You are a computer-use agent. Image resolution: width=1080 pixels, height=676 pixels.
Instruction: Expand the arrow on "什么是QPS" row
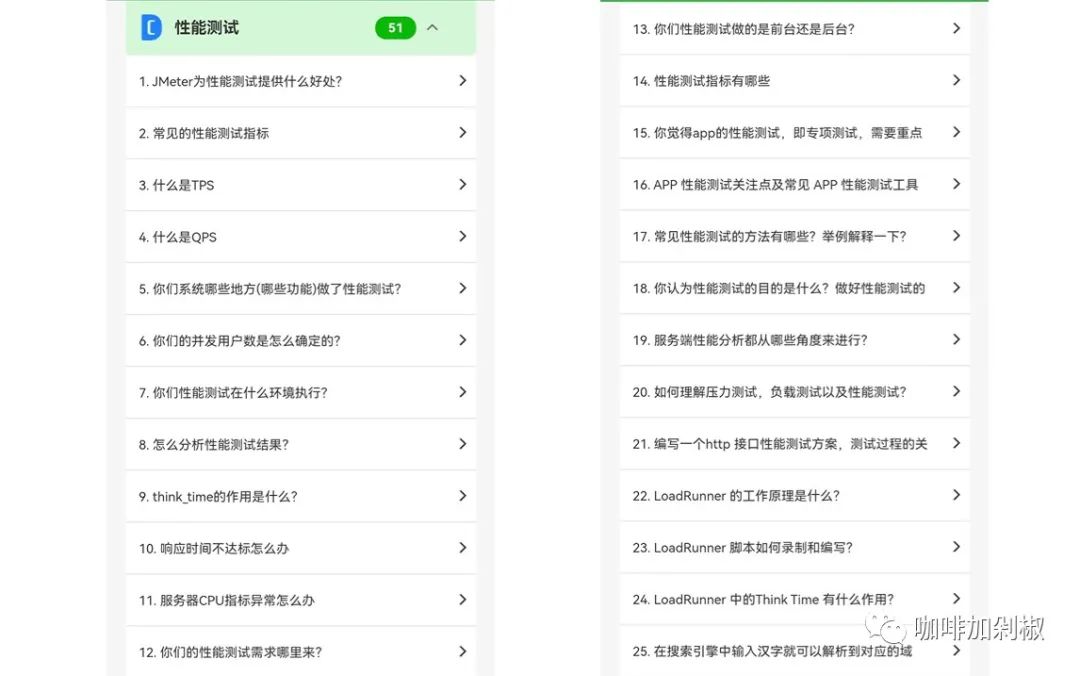tap(462, 236)
